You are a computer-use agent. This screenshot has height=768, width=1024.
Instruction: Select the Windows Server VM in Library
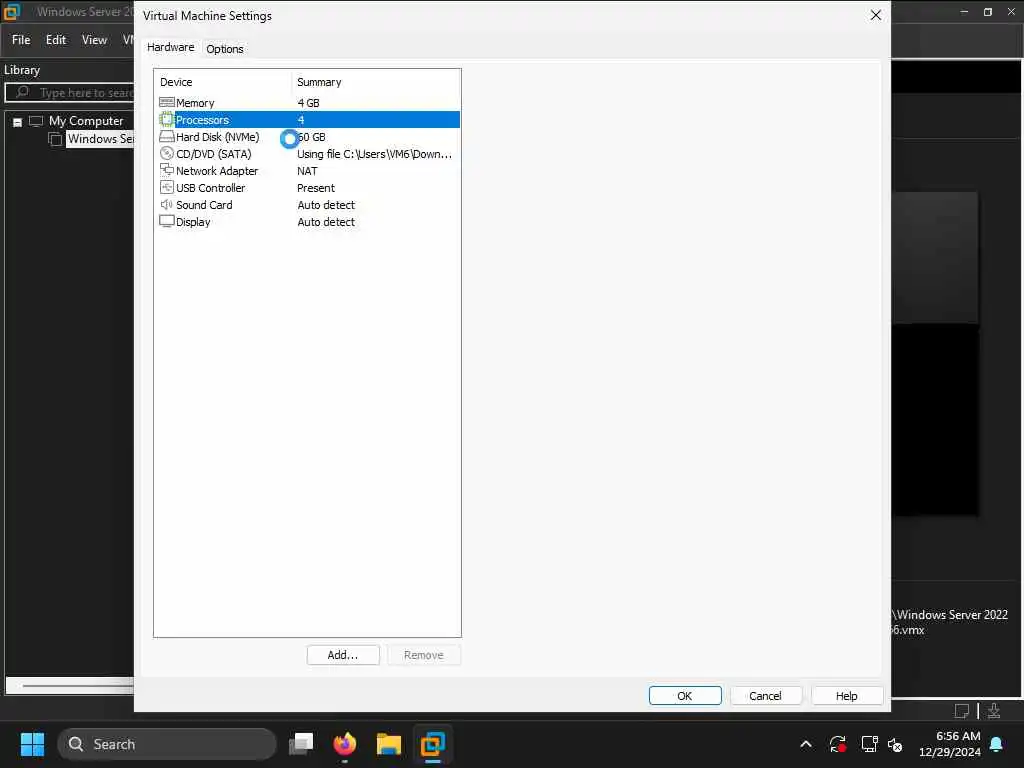100,138
